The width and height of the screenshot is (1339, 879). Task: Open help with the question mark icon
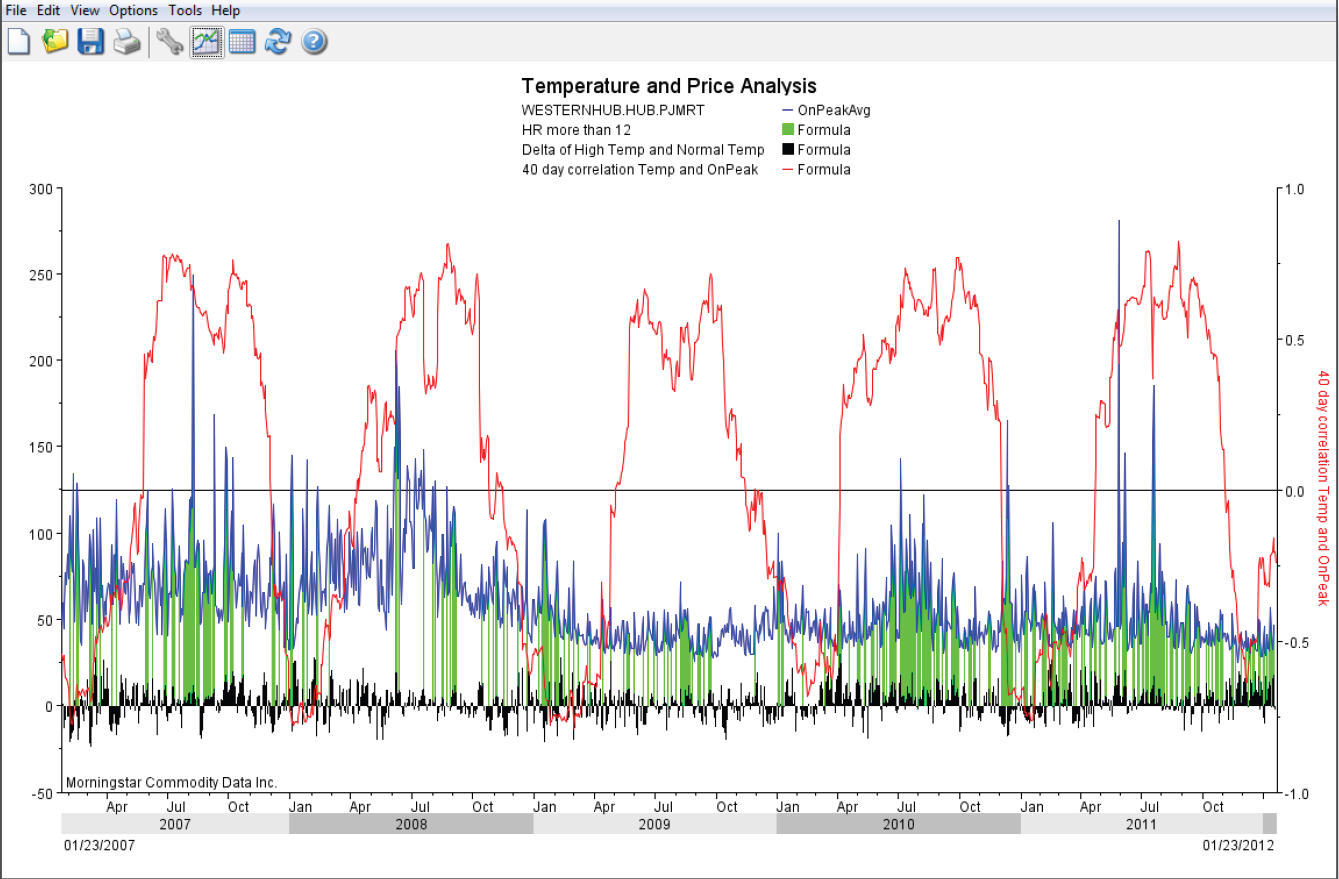point(314,41)
